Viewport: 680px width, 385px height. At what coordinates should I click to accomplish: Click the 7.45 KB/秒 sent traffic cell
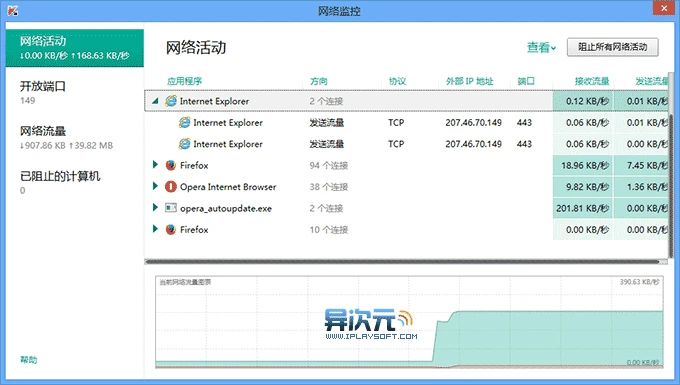coord(641,165)
